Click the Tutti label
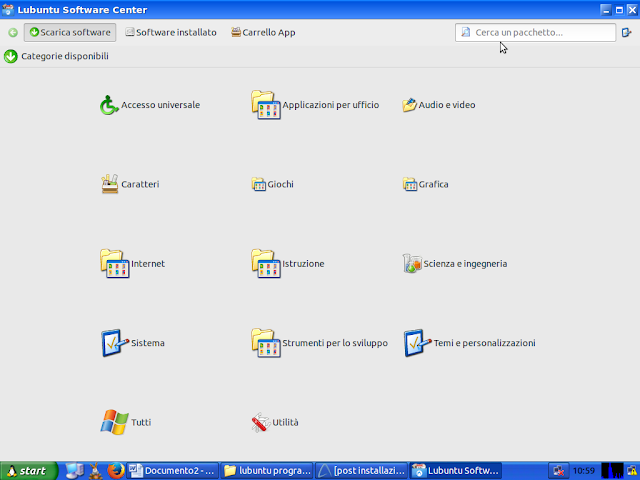The image size is (640, 480). point(141,422)
